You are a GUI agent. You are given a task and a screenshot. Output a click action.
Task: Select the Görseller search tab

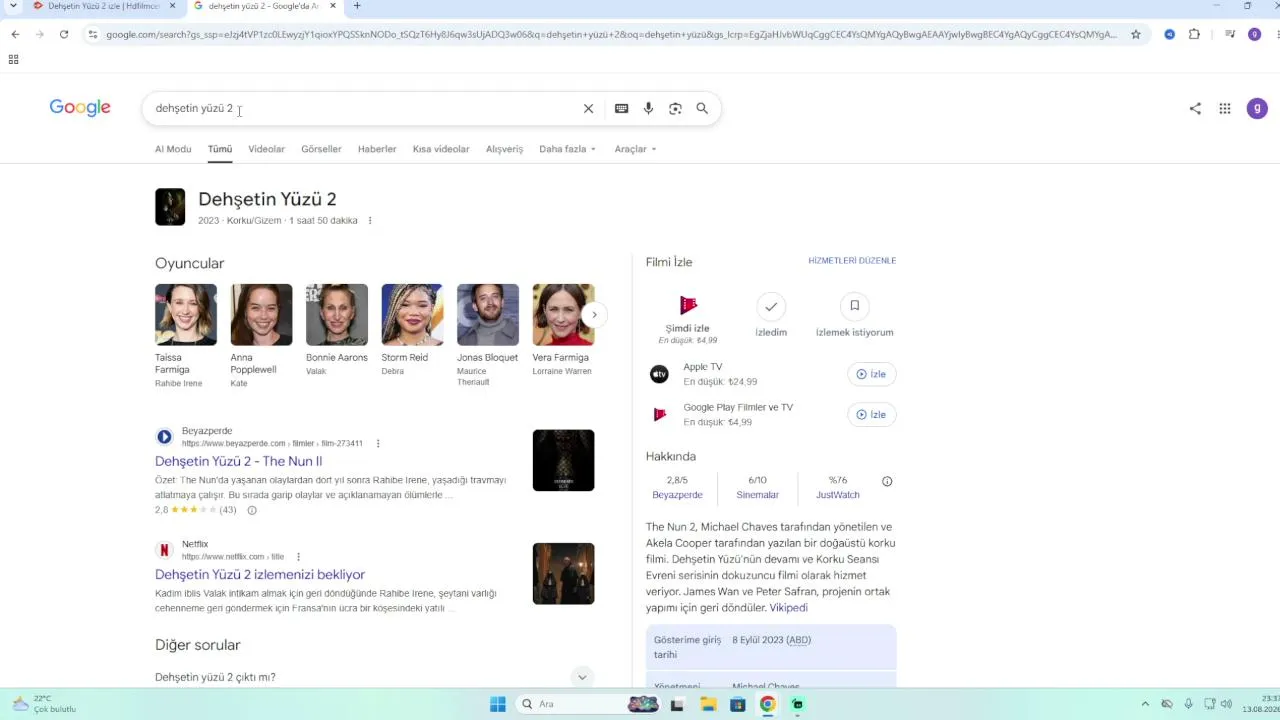pos(321,149)
